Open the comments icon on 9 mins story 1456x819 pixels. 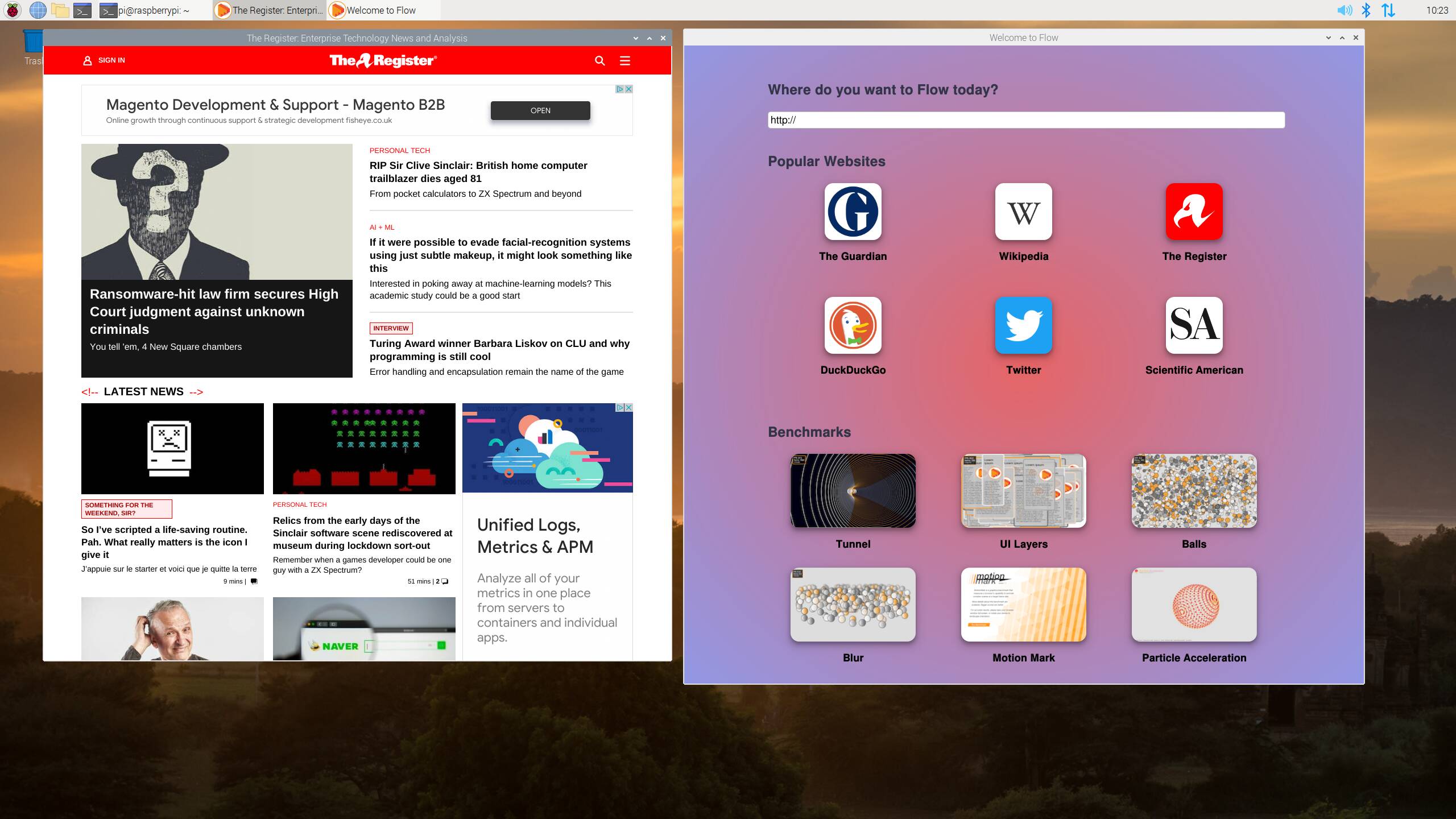point(254,581)
